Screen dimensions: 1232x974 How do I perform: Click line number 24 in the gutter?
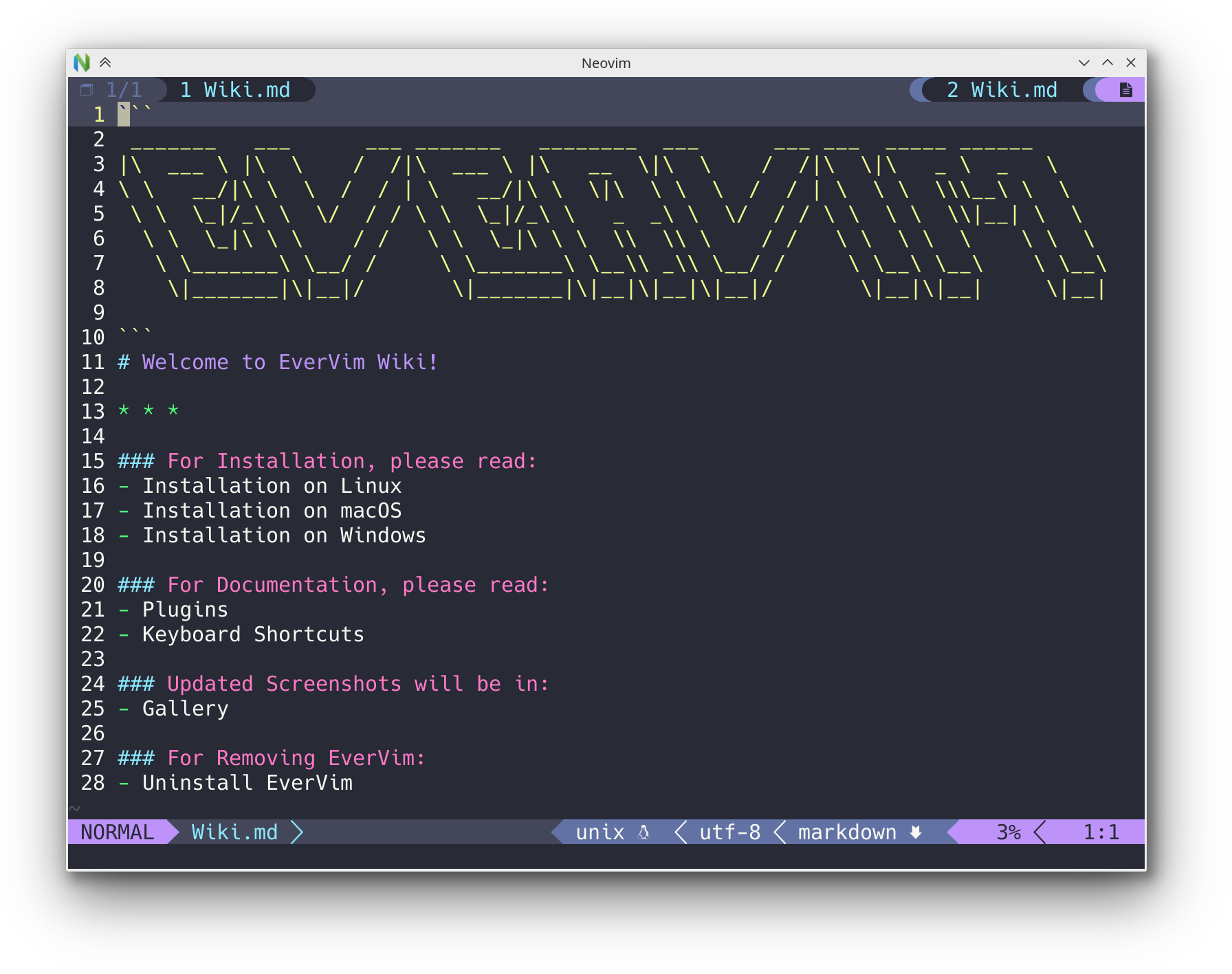(x=93, y=684)
